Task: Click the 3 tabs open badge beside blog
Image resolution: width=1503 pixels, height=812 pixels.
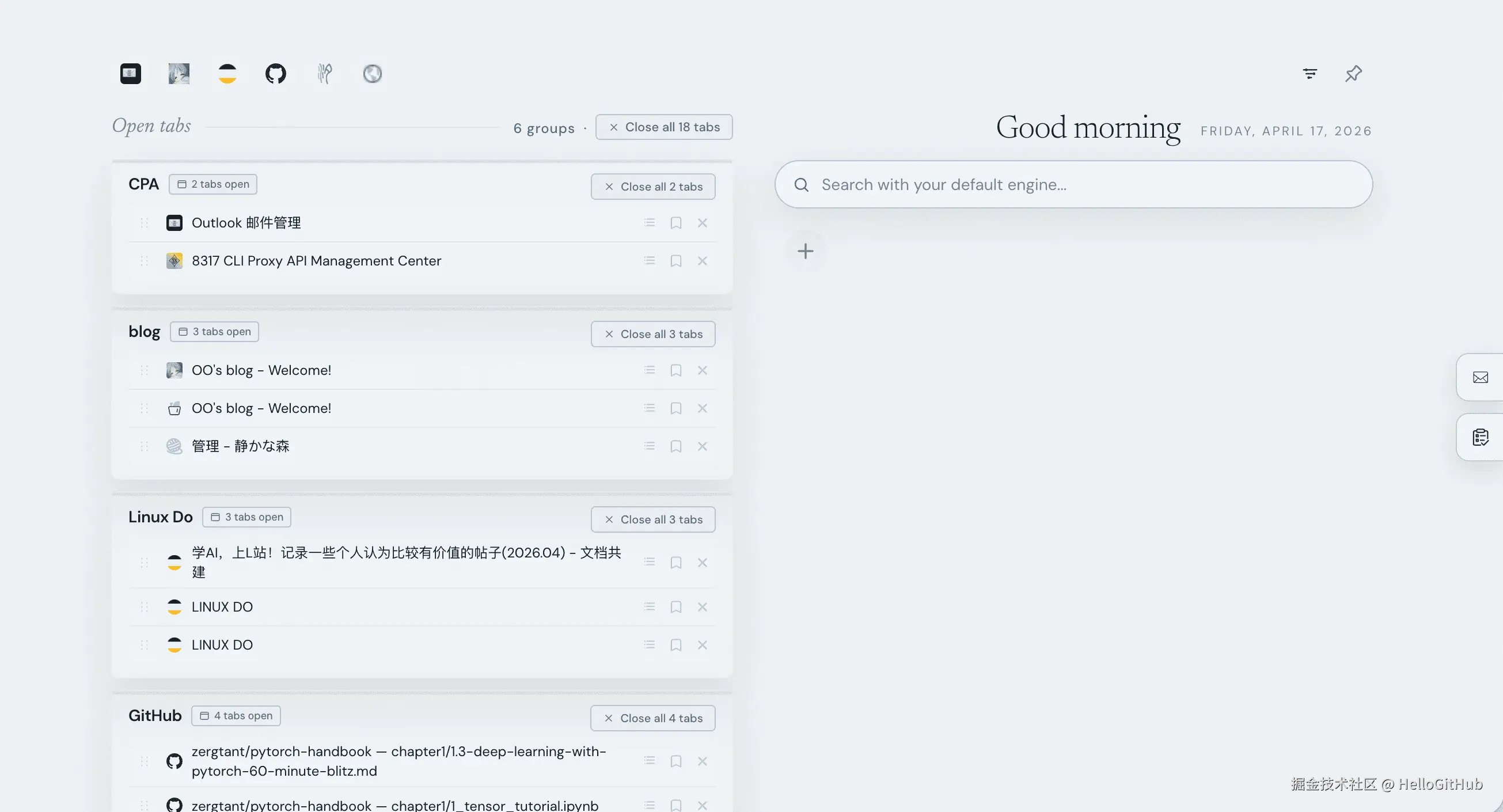Action: click(215, 332)
